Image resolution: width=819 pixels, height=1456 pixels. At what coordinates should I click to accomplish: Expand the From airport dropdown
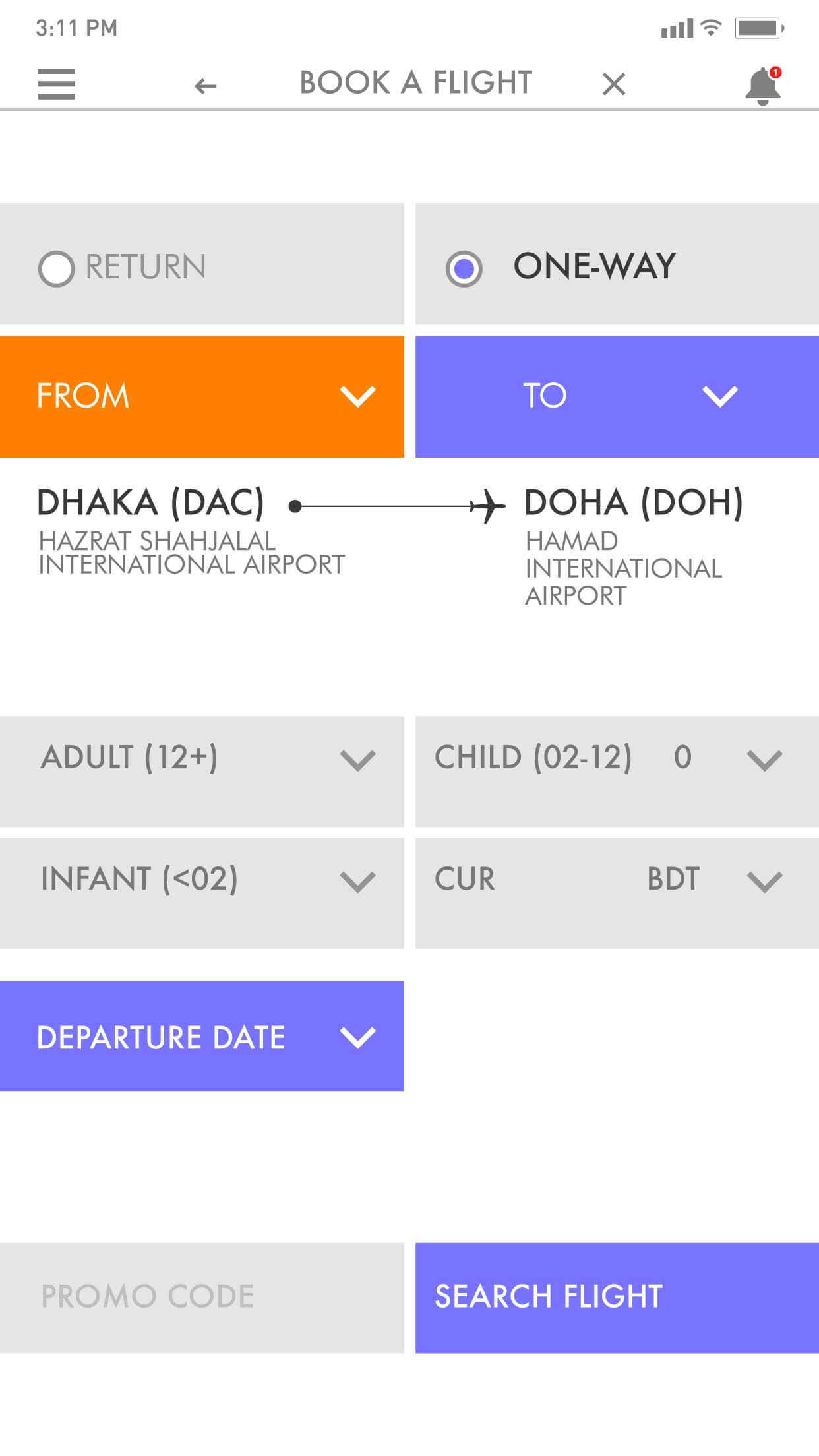(x=202, y=396)
